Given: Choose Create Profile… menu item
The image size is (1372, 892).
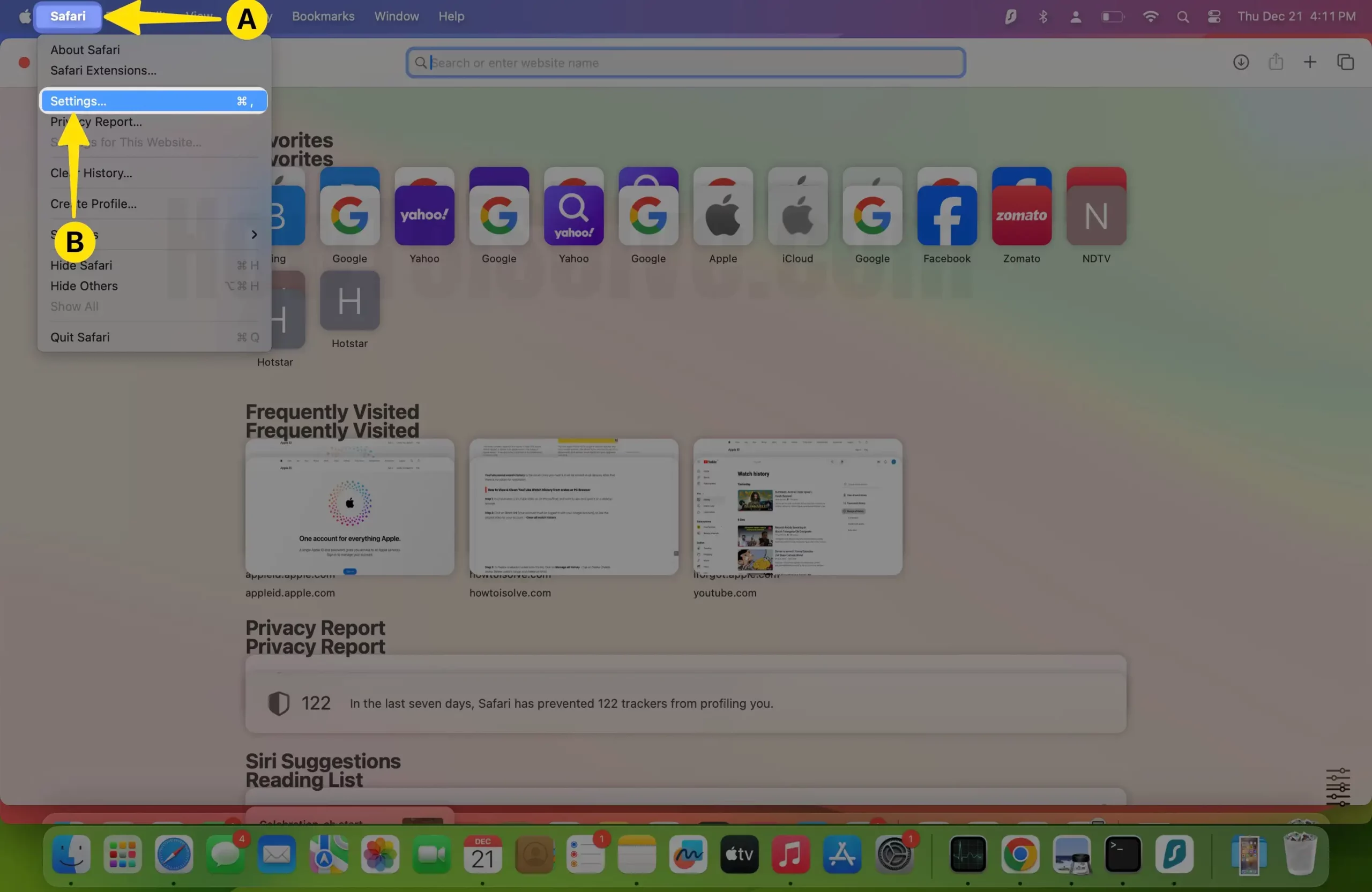Looking at the screenshot, I should tap(93, 204).
